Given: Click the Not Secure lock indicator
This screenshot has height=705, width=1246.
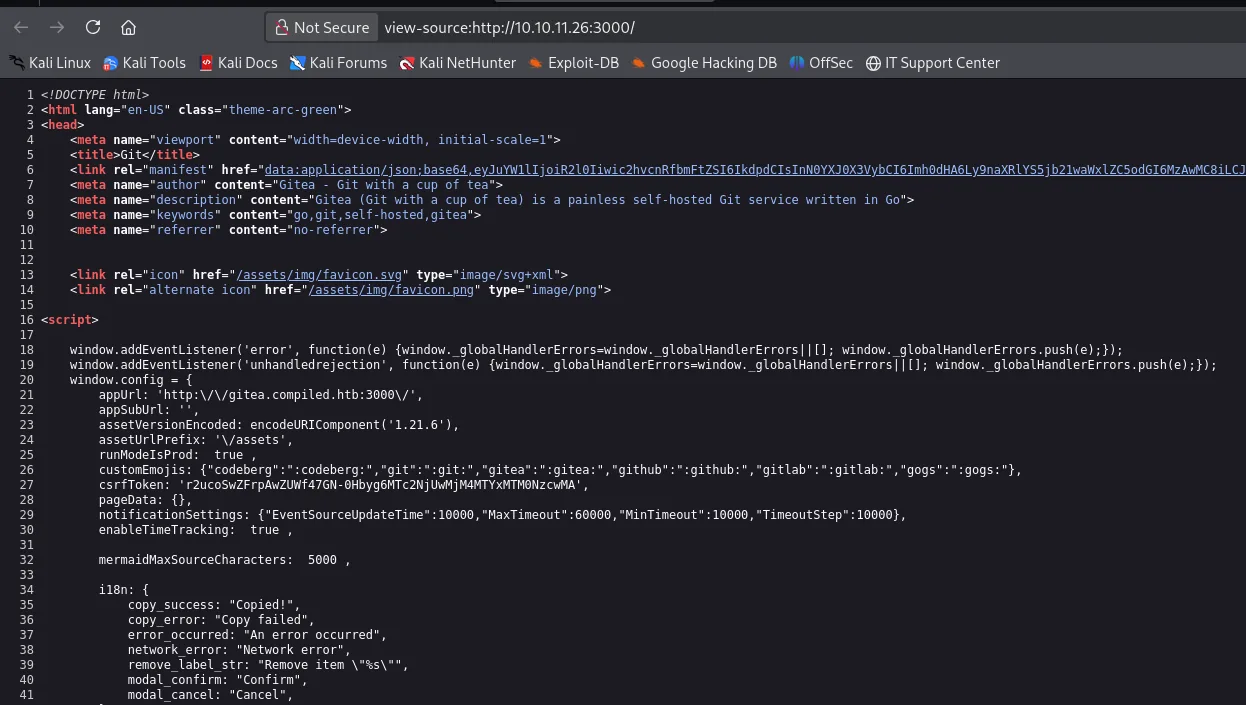Looking at the screenshot, I should coord(322,27).
